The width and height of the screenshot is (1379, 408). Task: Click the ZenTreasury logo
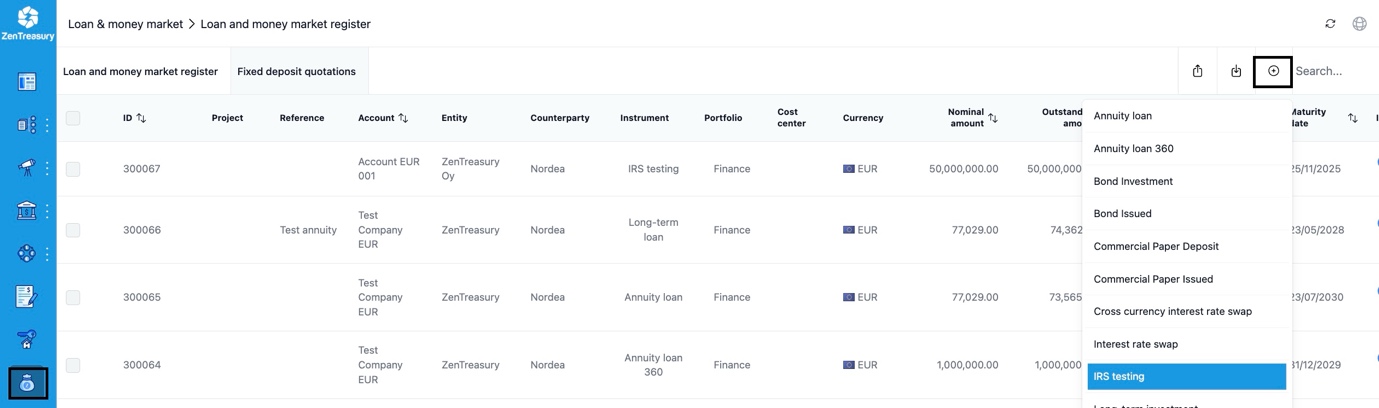pyautogui.click(x=28, y=24)
